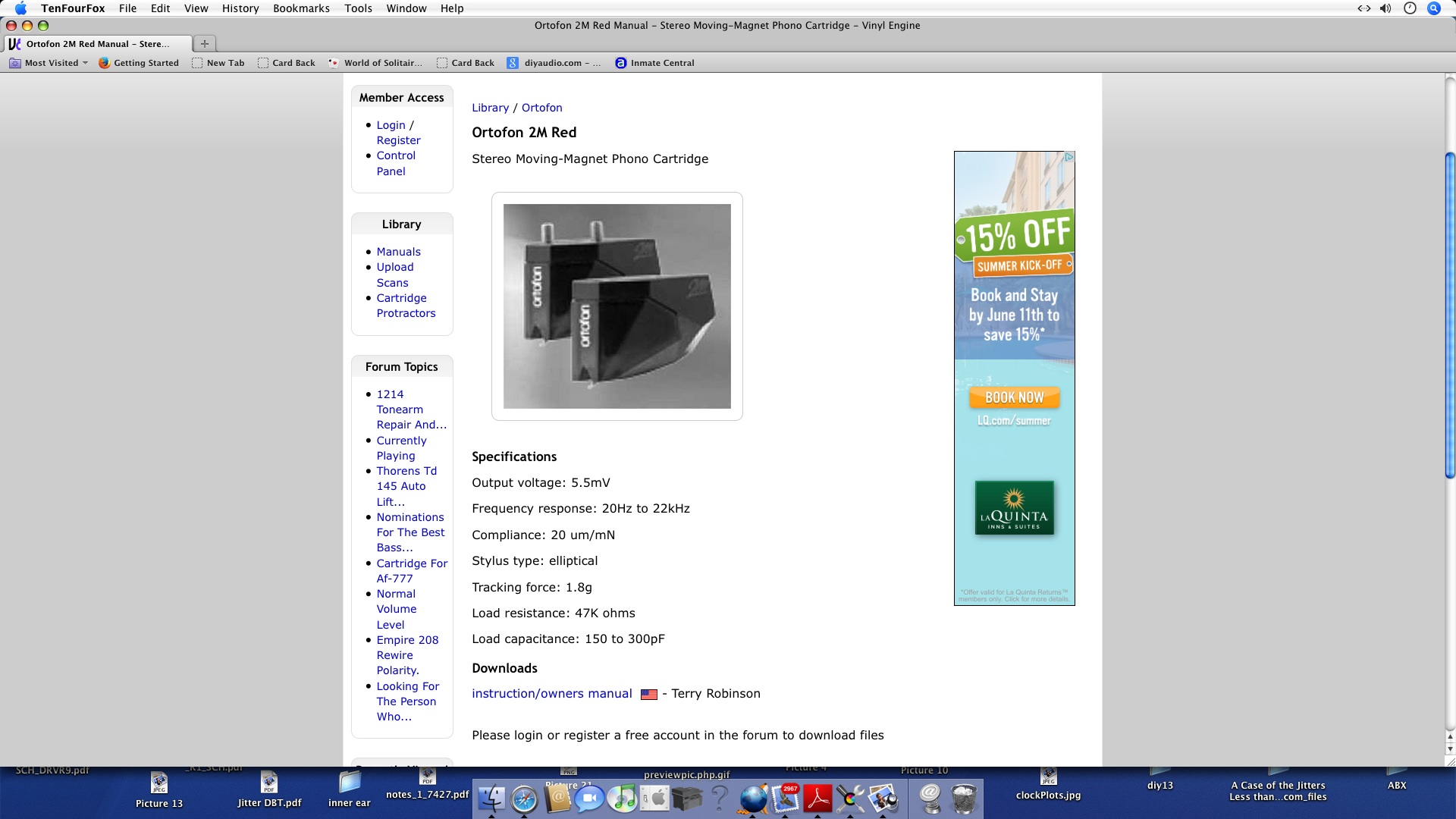
Task: Open the New Tab bookmark
Action: click(x=218, y=63)
